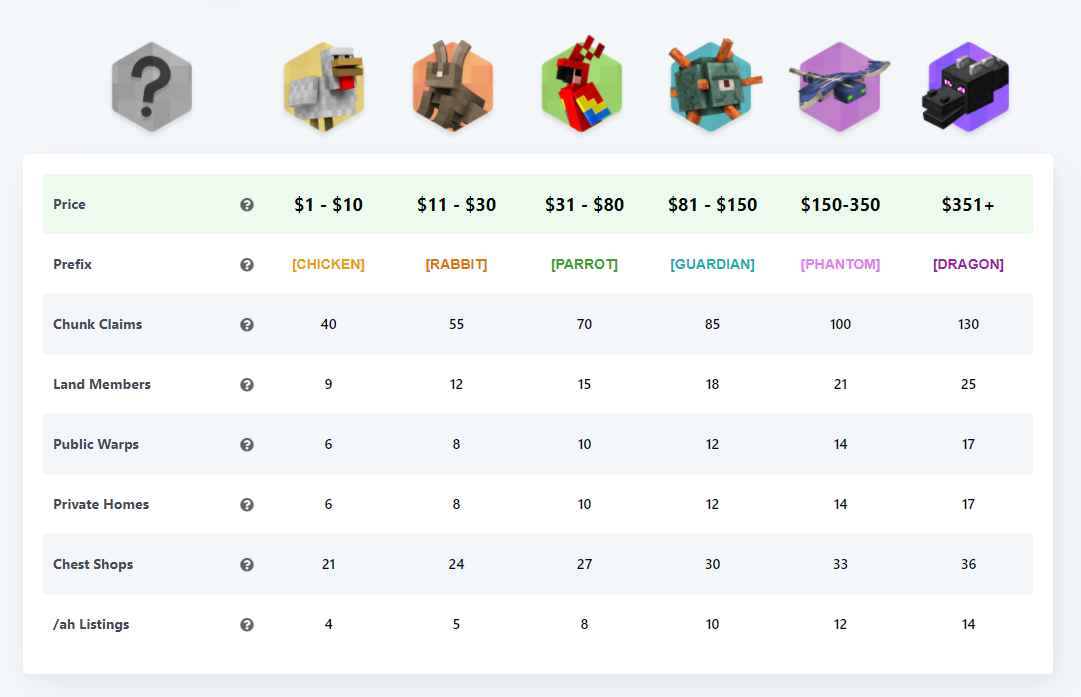Click the gray question mark hexagon icon
Screen dimensions: 1081x697
[x=152, y=86]
